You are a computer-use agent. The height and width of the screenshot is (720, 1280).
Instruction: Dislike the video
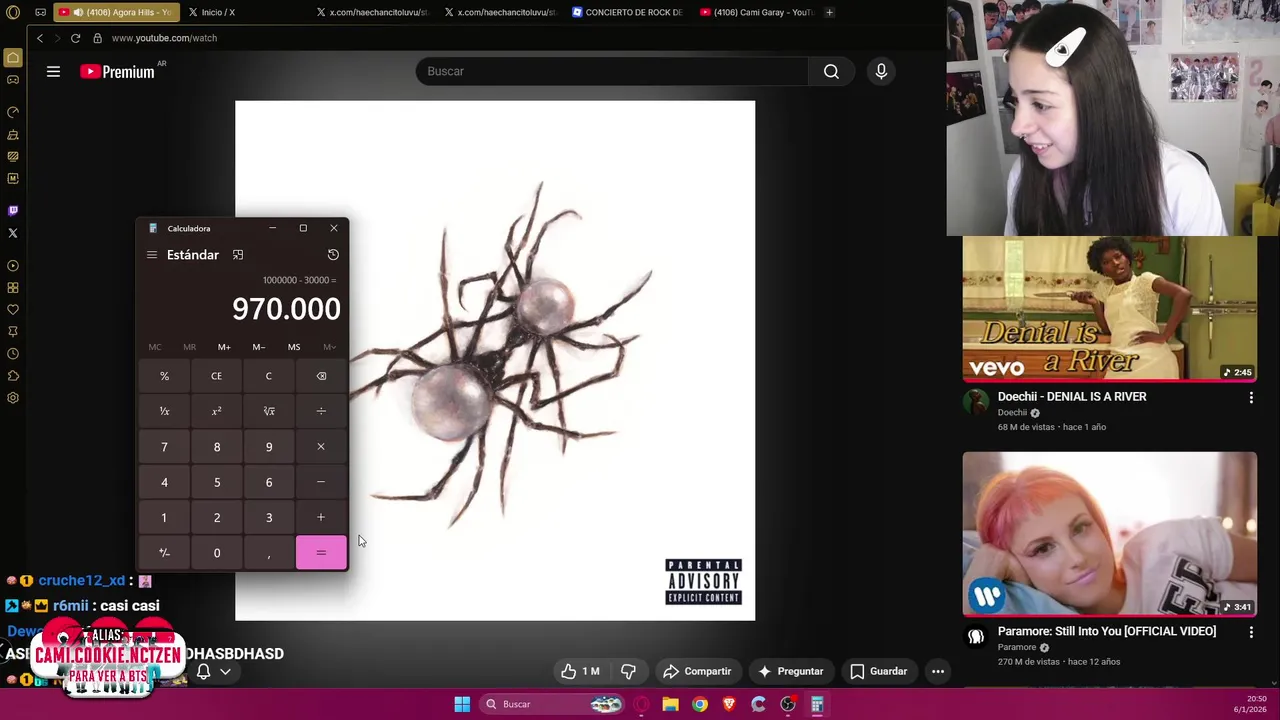[628, 671]
